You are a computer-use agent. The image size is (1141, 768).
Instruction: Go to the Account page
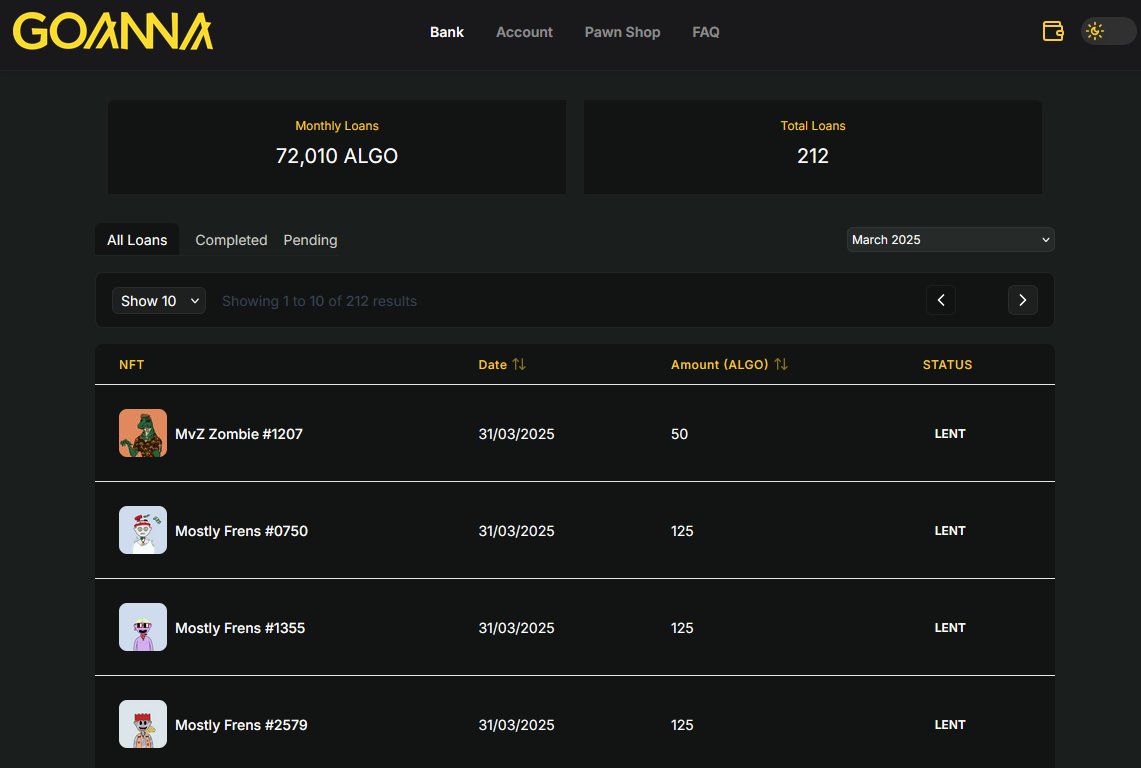point(524,32)
